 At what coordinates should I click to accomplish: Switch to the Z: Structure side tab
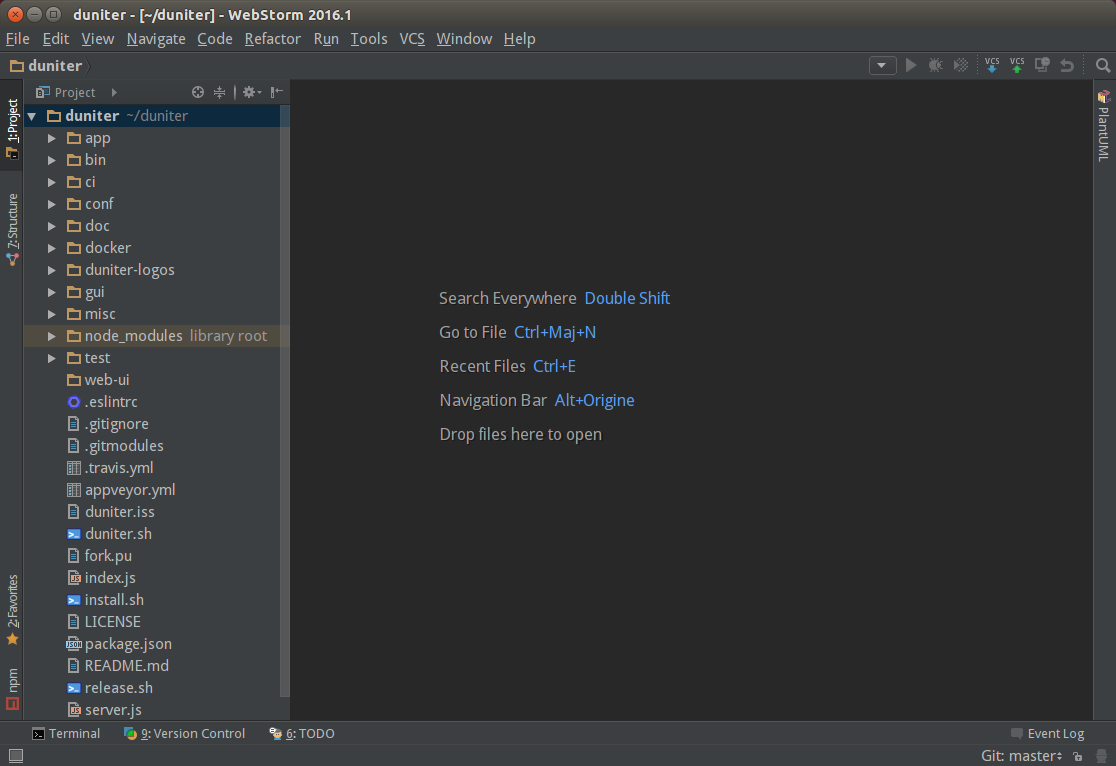click(x=12, y=229)
